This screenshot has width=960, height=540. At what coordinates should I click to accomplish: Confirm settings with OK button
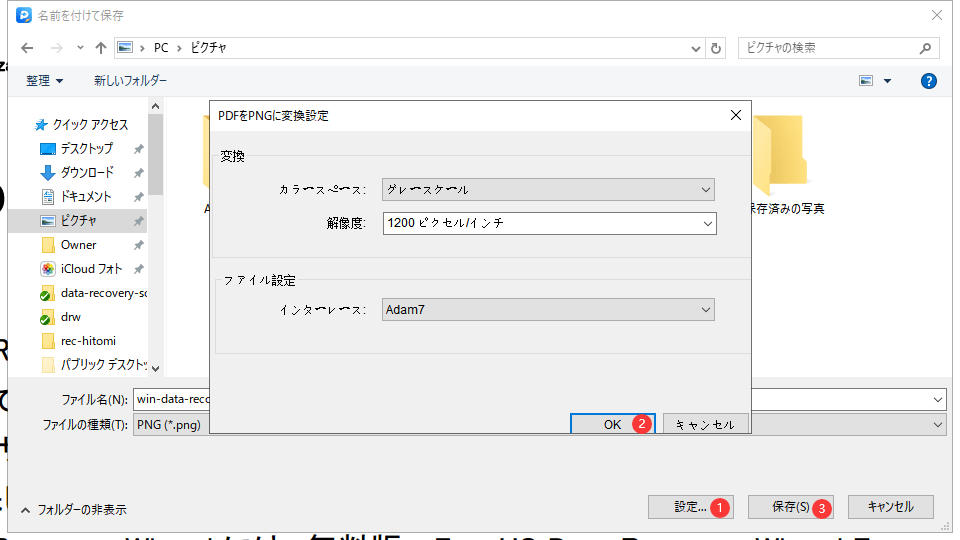[x=613, y=424]
